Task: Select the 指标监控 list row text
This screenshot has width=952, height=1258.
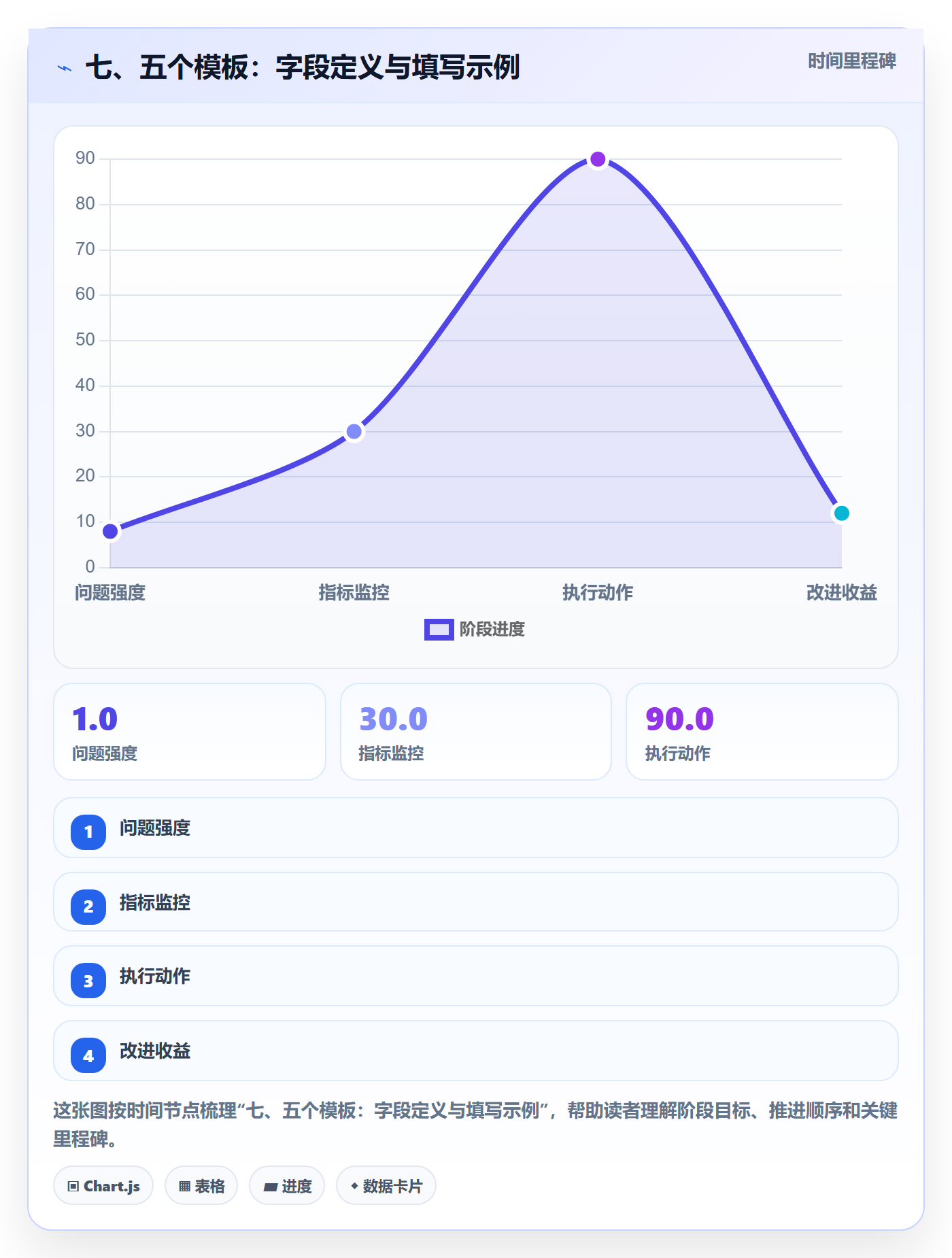Action: [155, 903]
